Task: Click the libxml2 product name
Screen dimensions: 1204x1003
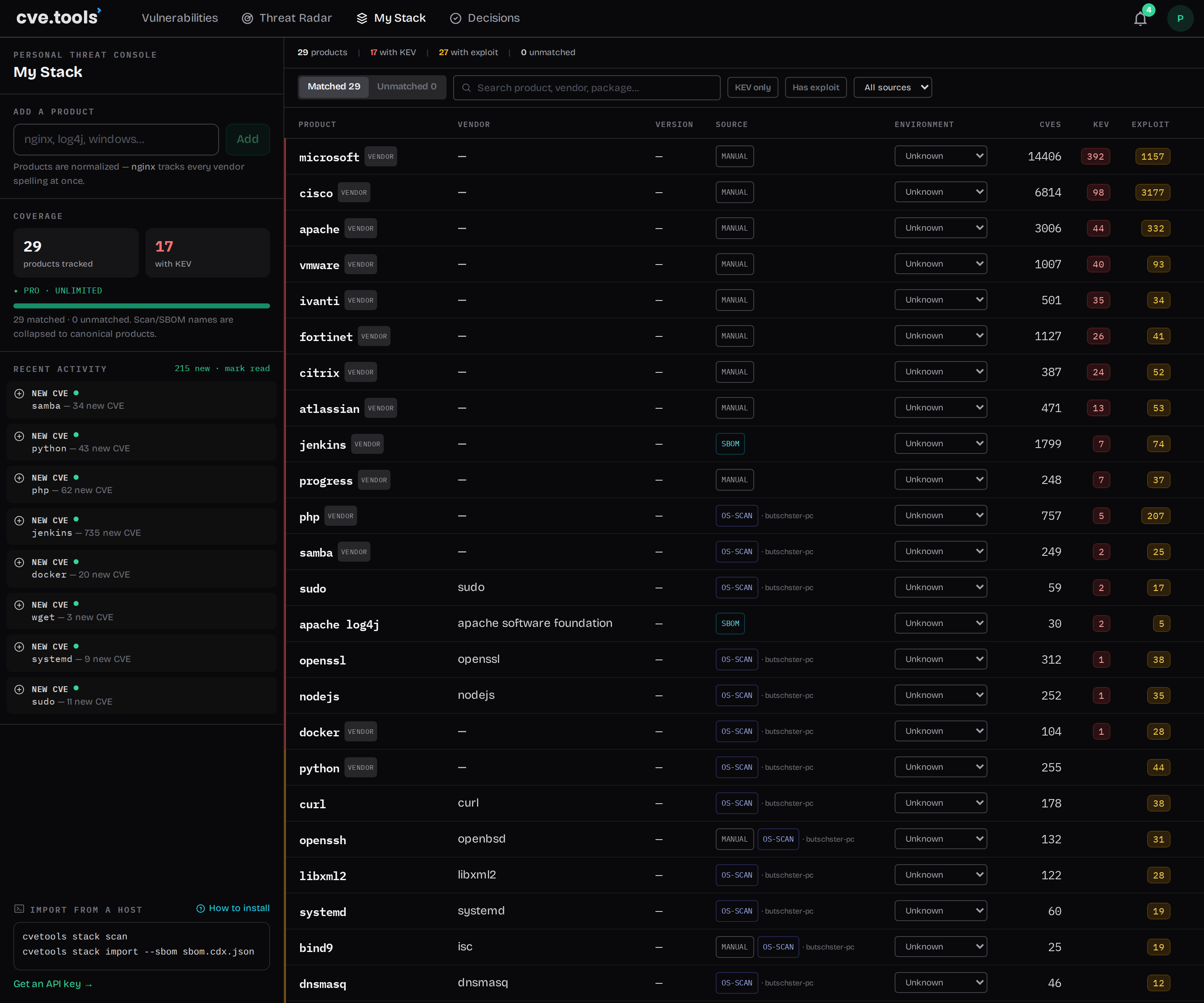Action: [x=322, y=876]
